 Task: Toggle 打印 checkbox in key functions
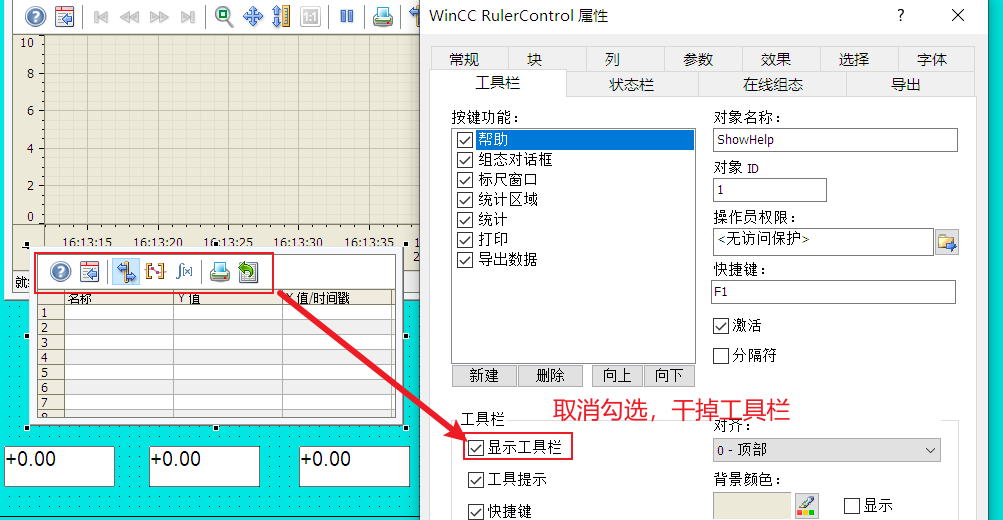tap(465, 240)
